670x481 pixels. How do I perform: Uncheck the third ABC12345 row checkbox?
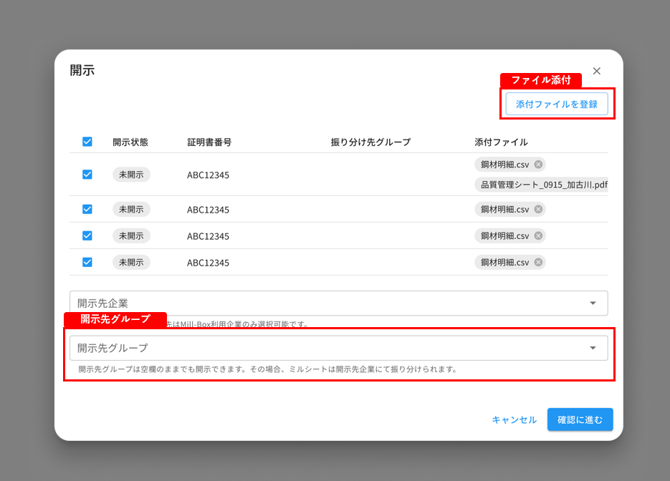coord(87,235)
